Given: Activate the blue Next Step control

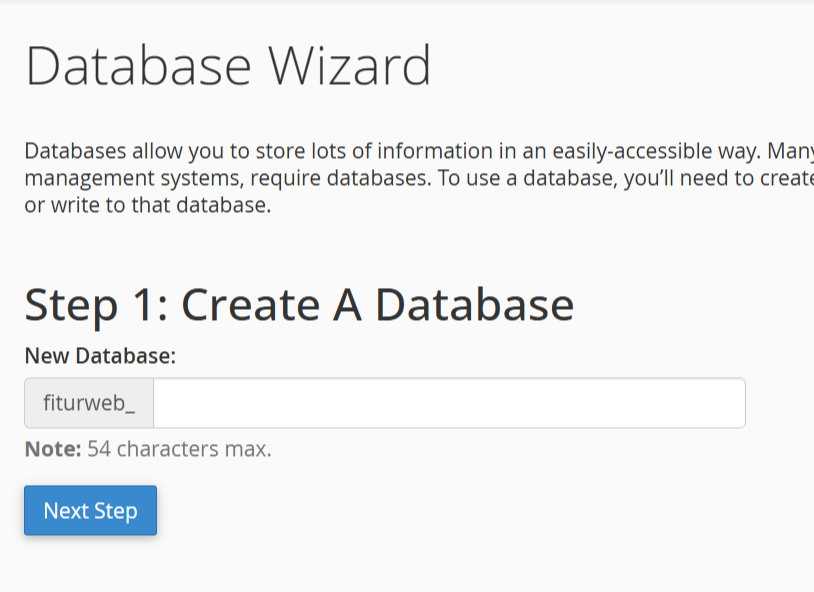Looking at the screenshot, I should (90, 510).
